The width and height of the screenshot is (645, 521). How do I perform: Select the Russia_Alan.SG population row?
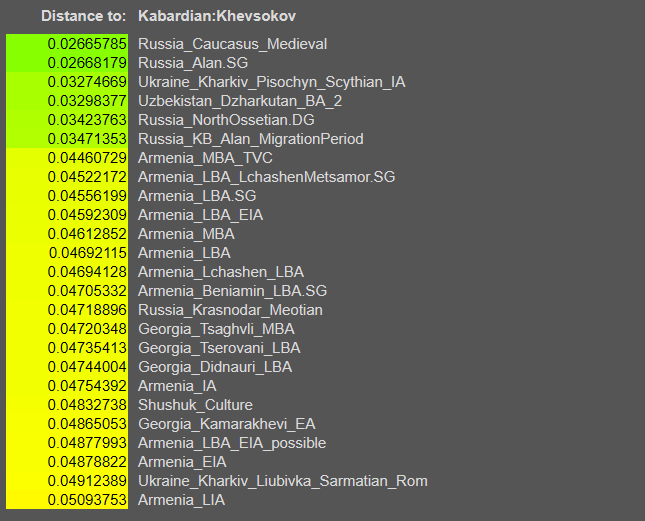click(x=191, y=63)
